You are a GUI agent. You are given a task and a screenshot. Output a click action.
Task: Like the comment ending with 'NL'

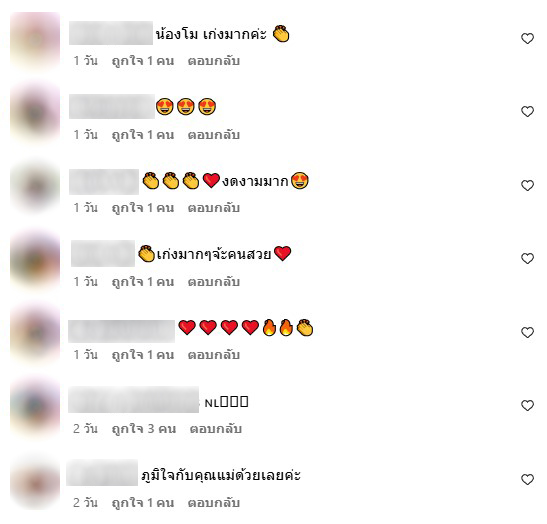[x=527, y=405]
